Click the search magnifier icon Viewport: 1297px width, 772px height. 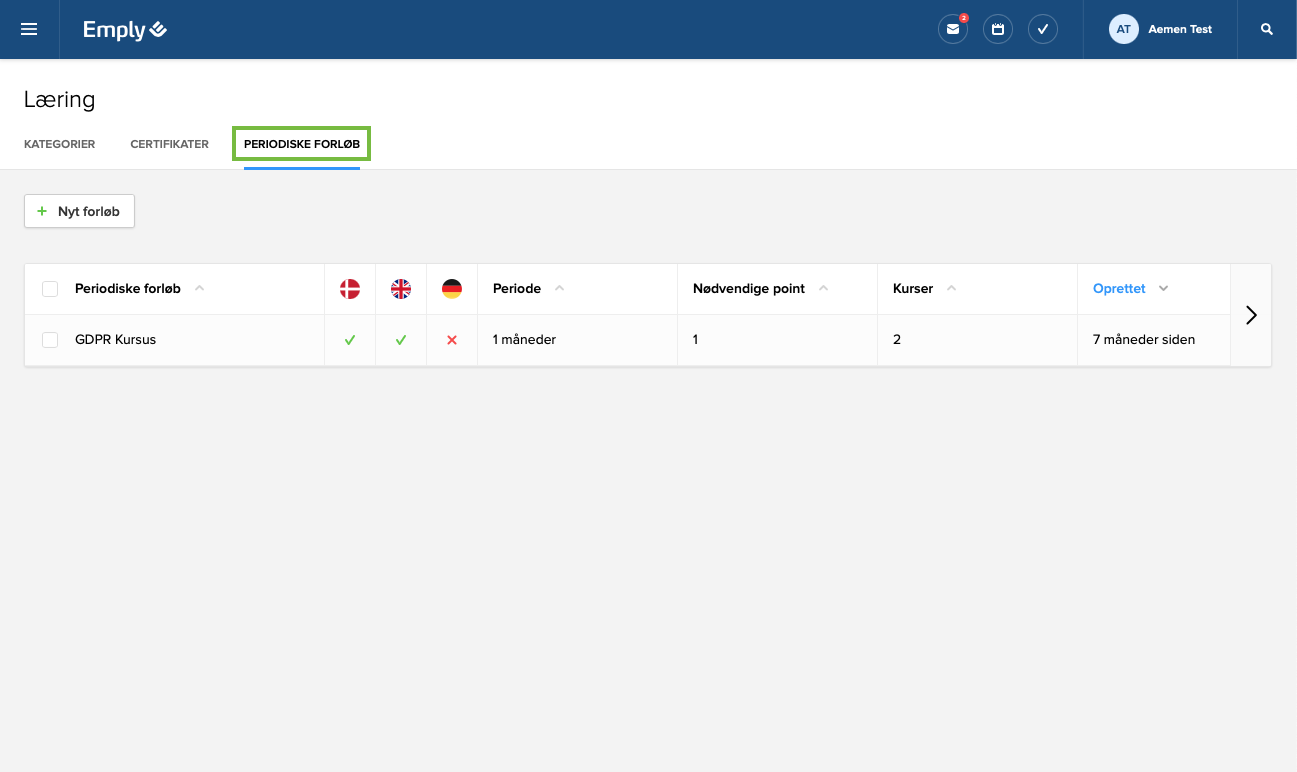1267,29
